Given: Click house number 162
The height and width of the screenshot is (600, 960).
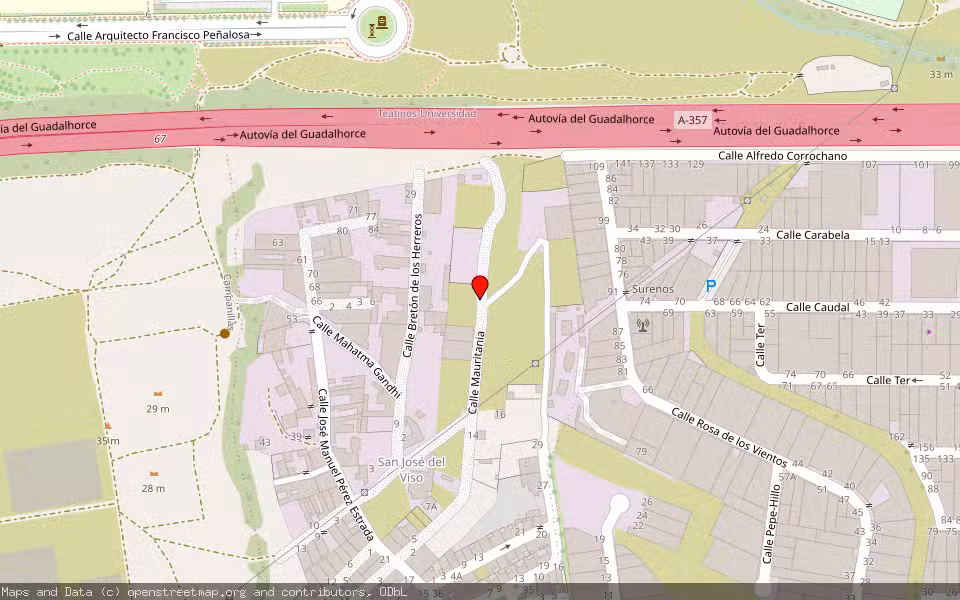Looking at the screenshot, I should (896, 437).
